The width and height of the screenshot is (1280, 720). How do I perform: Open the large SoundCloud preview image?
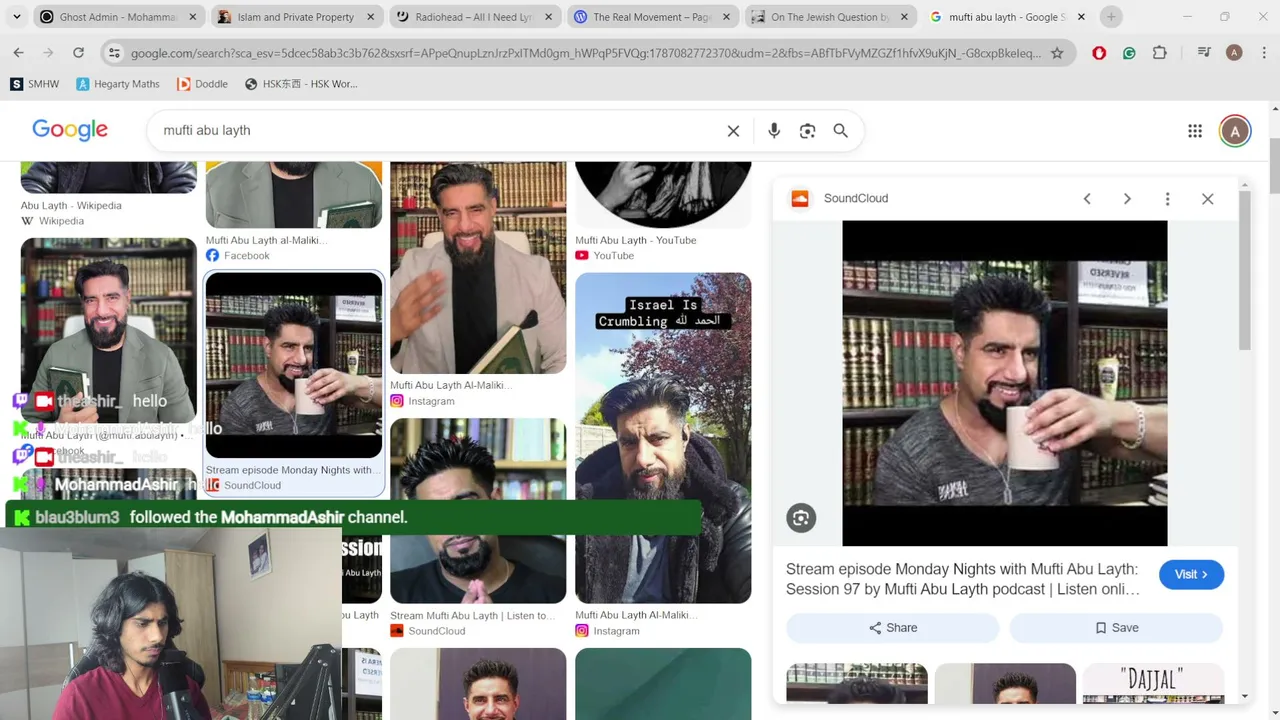tap(1004, 383)
